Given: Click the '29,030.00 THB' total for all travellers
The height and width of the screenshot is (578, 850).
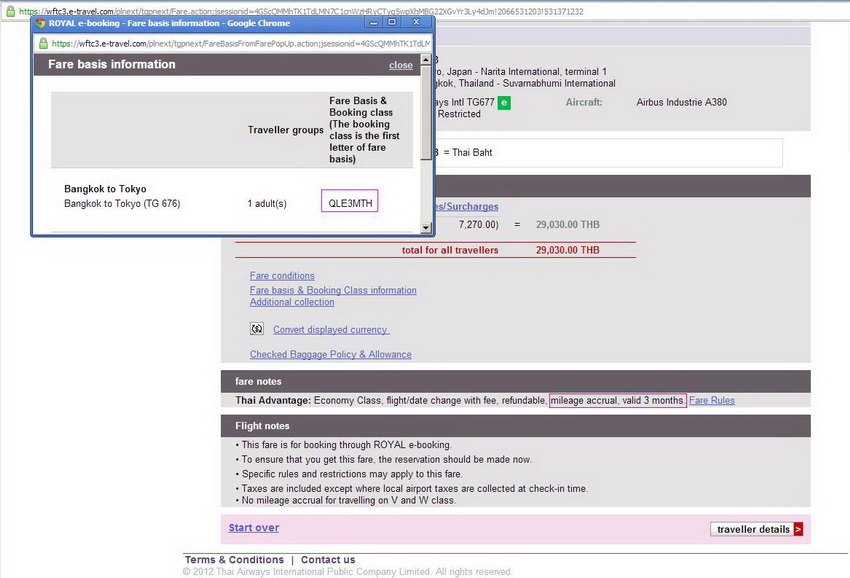Looking at the screenshot, I should pos(568,250).
